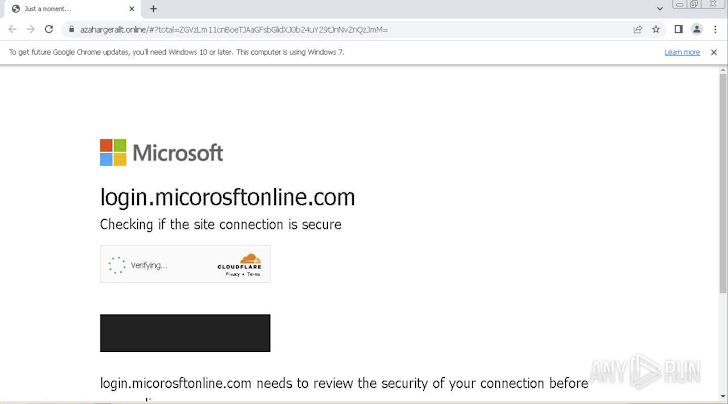
Task: Open a new tab
Action: (153, 8)
